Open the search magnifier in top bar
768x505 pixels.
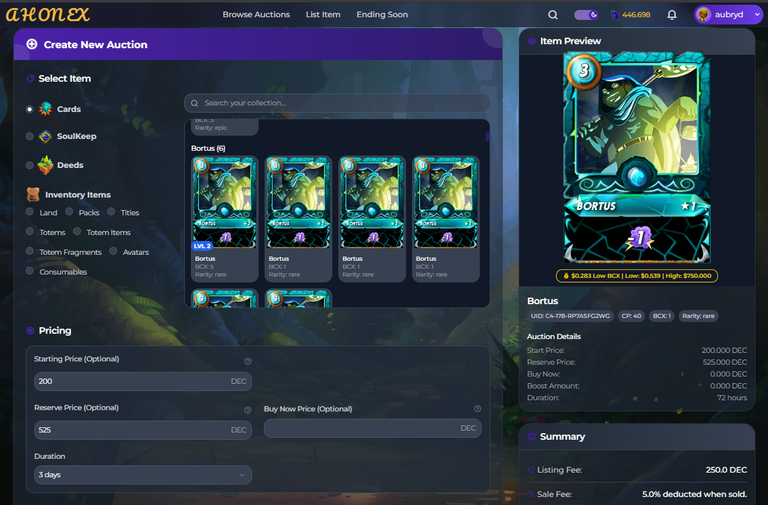pos(552,15)
